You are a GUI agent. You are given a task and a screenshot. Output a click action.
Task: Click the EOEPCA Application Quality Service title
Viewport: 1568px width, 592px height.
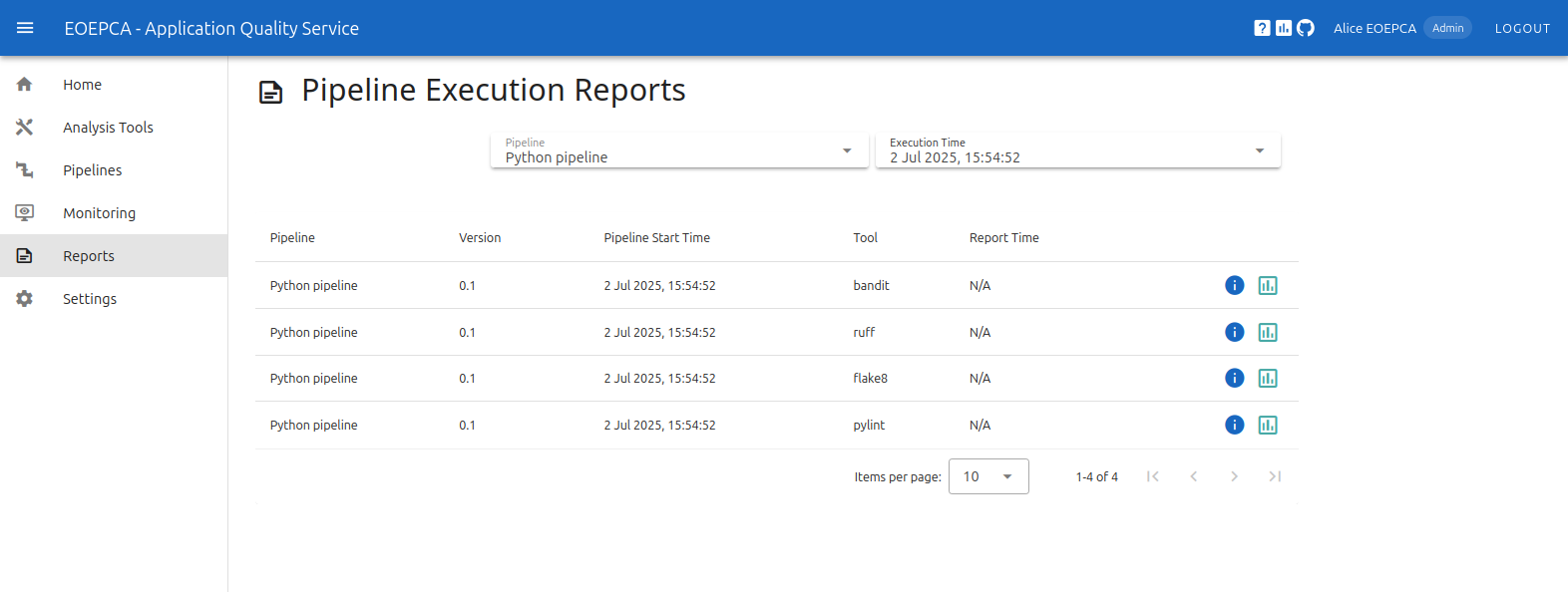(211, 28)
